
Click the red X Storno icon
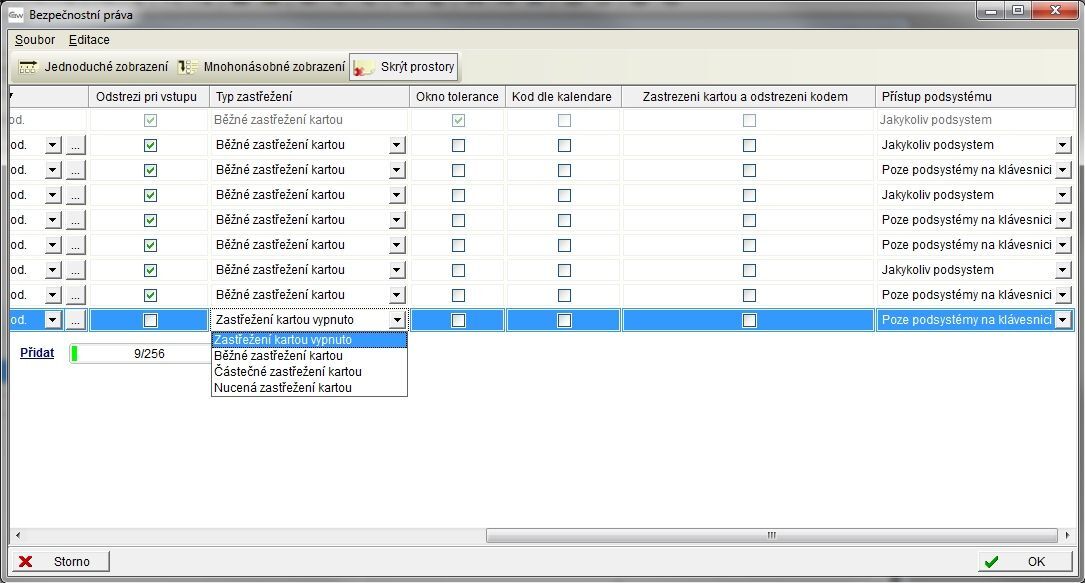click(26, 562)
